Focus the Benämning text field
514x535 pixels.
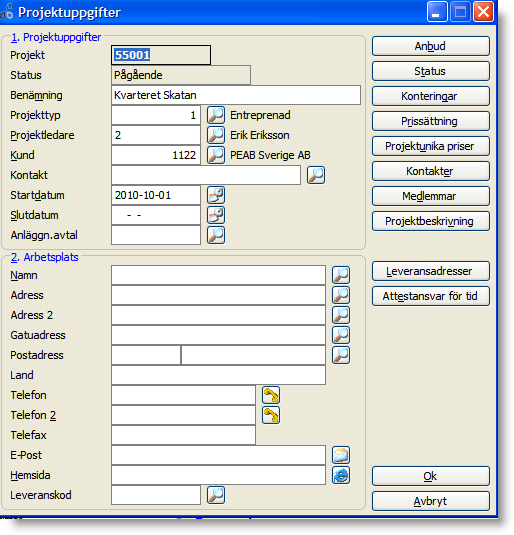coord(236,95)
